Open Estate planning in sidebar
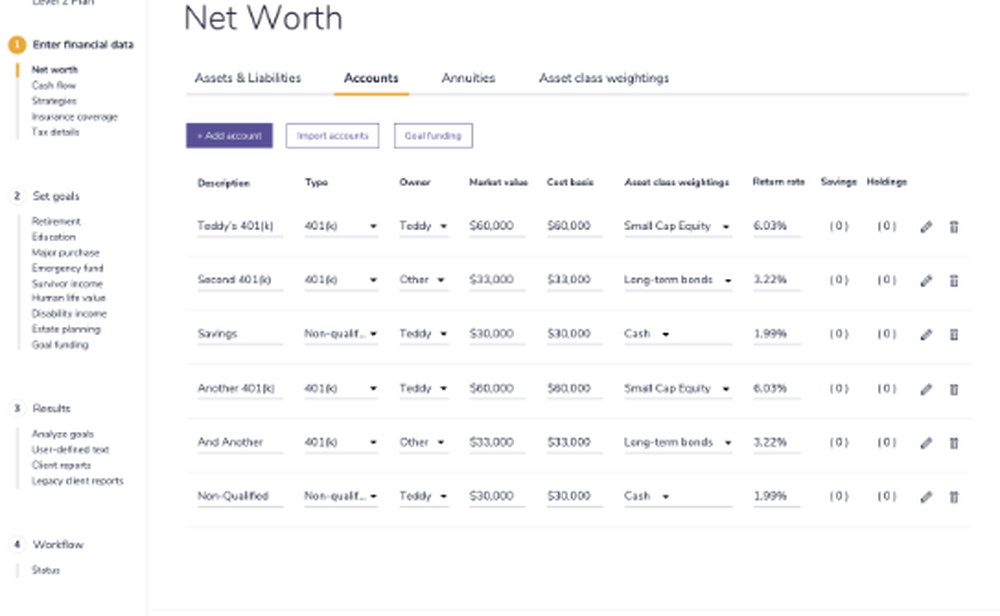 click(66, 329)
